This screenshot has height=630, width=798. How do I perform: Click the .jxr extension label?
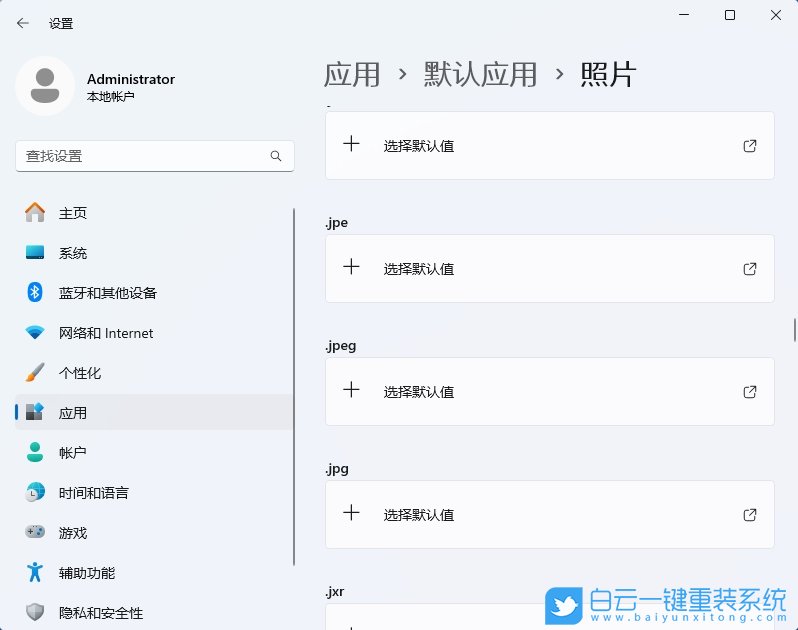[x=334, y=592]
